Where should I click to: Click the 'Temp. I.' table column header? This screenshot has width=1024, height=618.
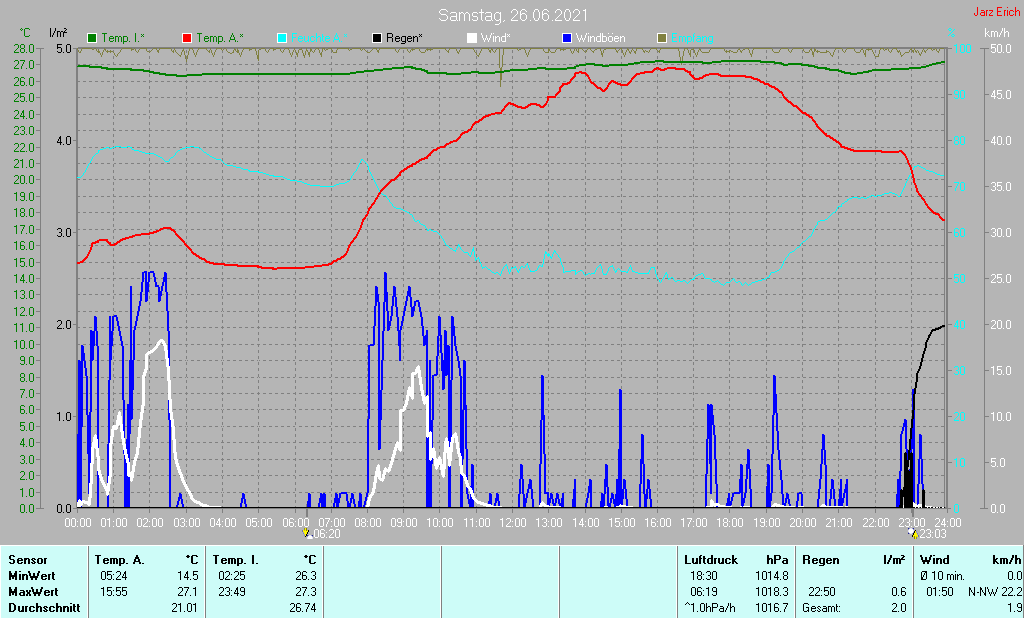click(x=235, y=560)
